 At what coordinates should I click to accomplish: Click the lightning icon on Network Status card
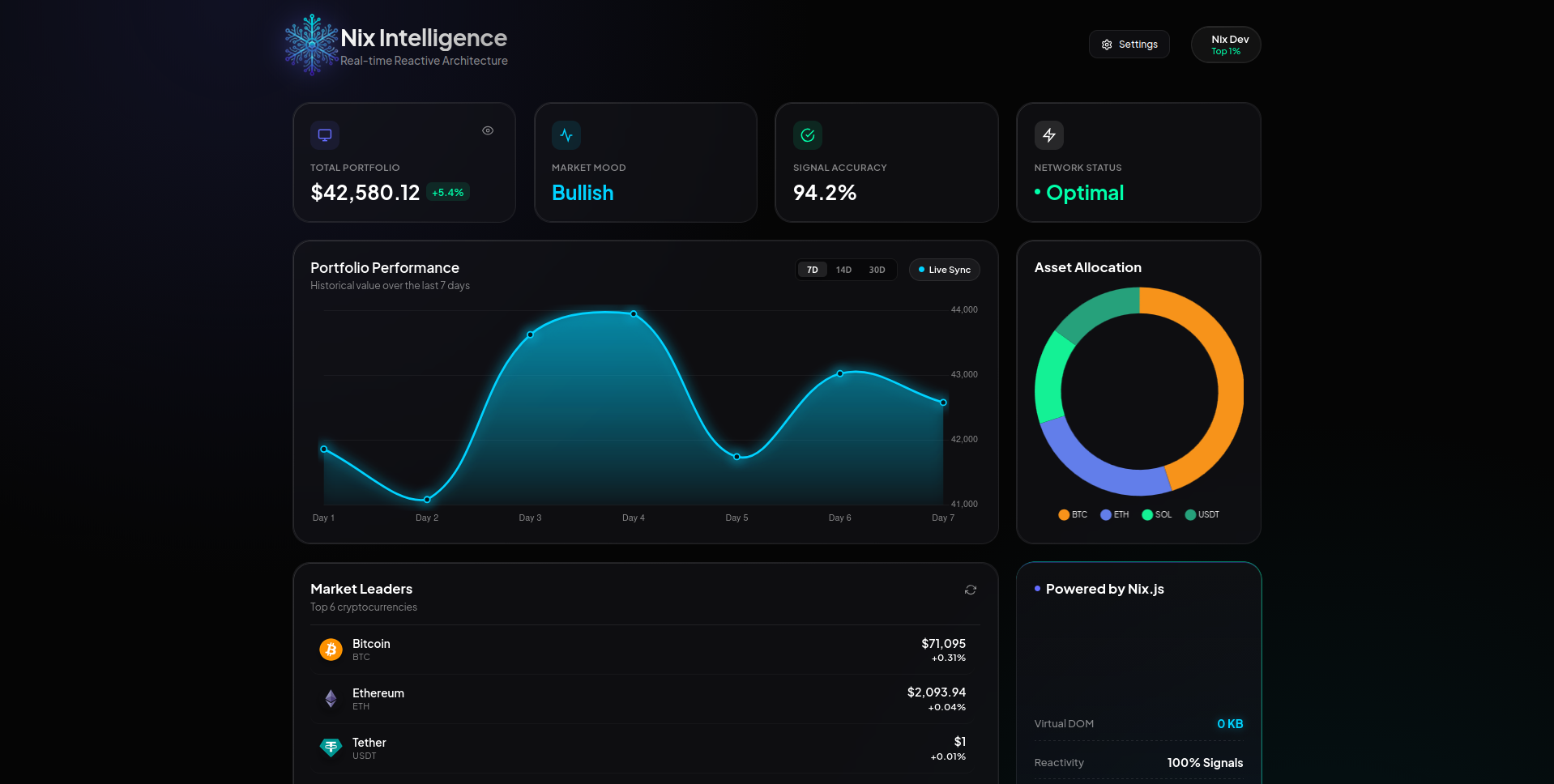coord(1048,134)
